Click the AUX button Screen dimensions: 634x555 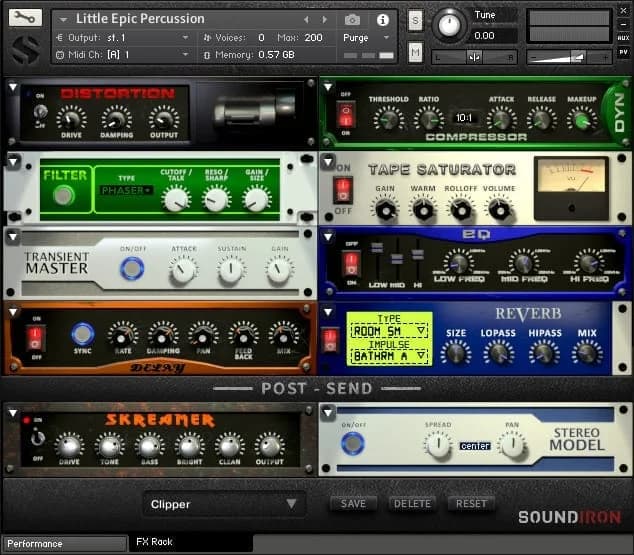point(623,38)
